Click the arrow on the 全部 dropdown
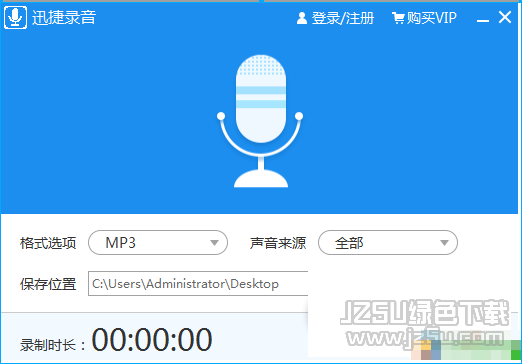The width and height of the screenshot is (522, 364). click(444, 243)
